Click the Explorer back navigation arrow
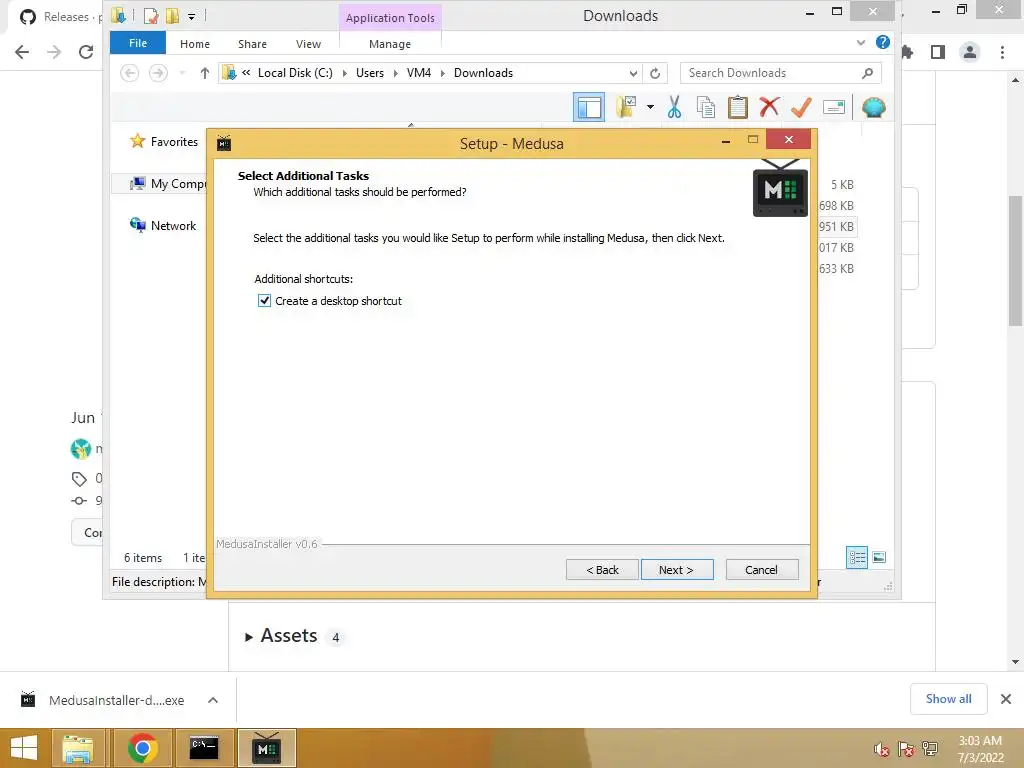1024x768 pixels. (x=129, y=73)
